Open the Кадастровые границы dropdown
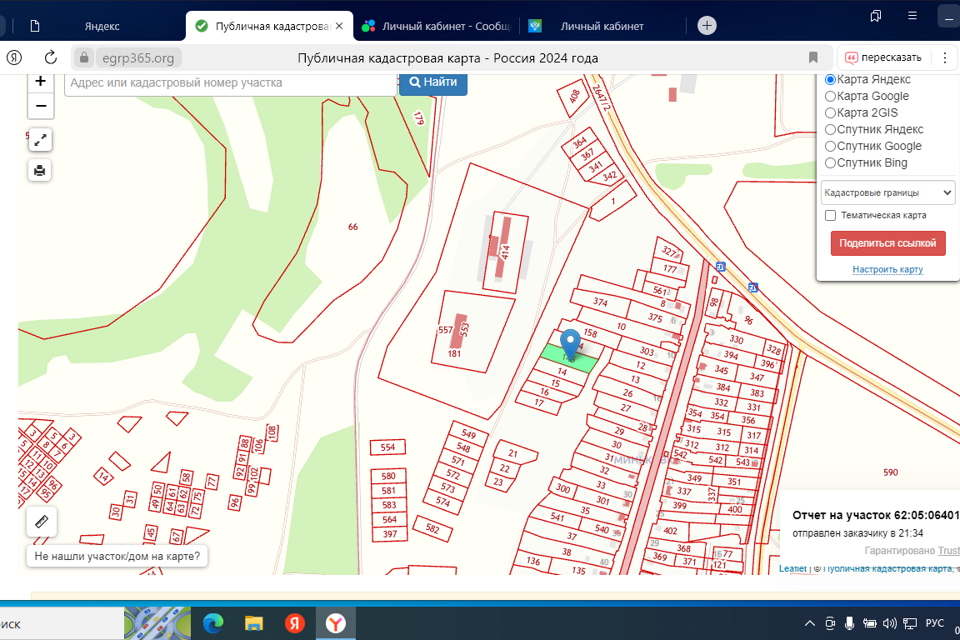This screenshot has width=960, height=640. point(888,192)
